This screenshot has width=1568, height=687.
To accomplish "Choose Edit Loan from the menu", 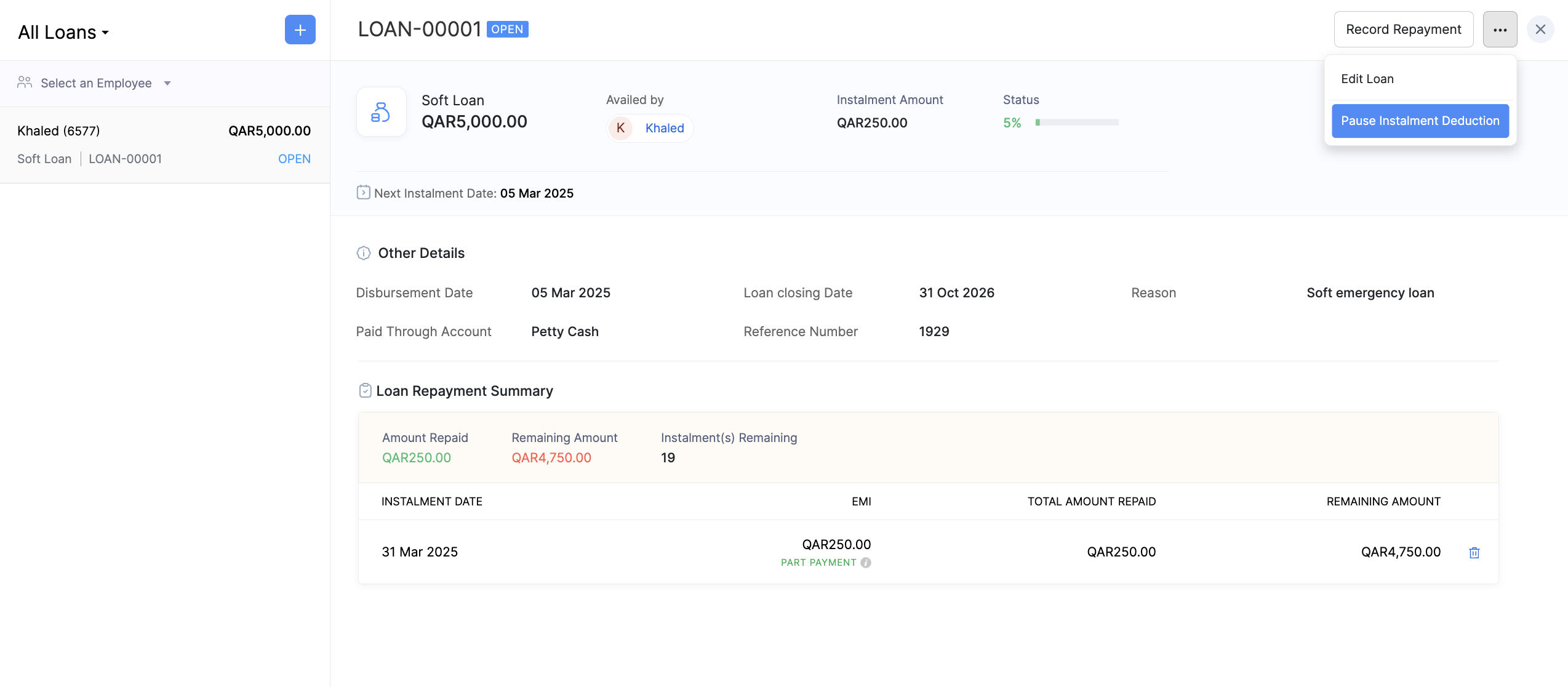I will pyautogui.click(x=1367, y=79).
